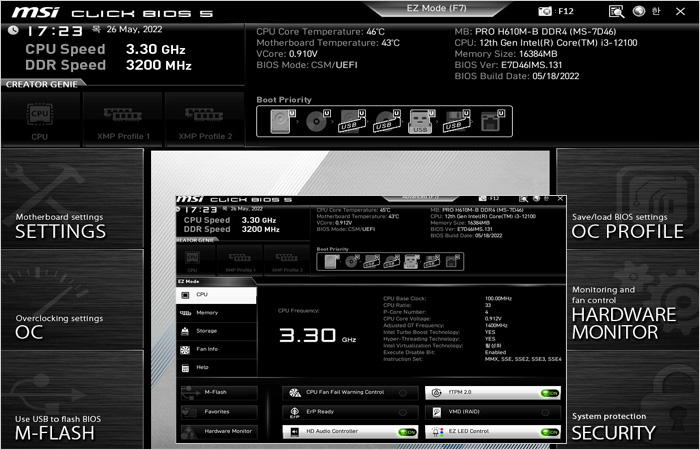Screen dimensions: 700x450
Task: Select USB key boot device in the Advanced window's Boot Priority
Action: pyautogui.click(x=421, y=121)
